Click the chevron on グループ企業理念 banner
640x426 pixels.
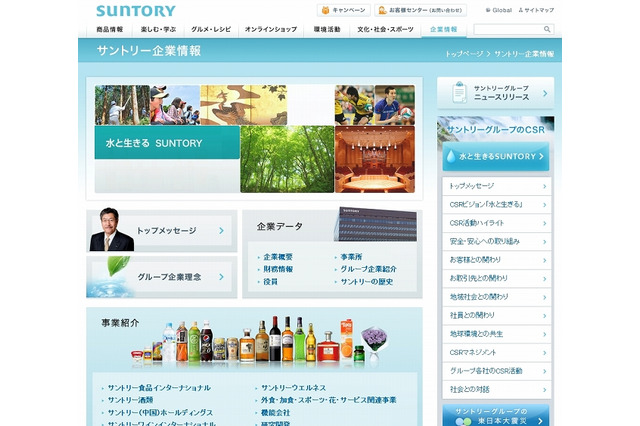pos(221,277)
